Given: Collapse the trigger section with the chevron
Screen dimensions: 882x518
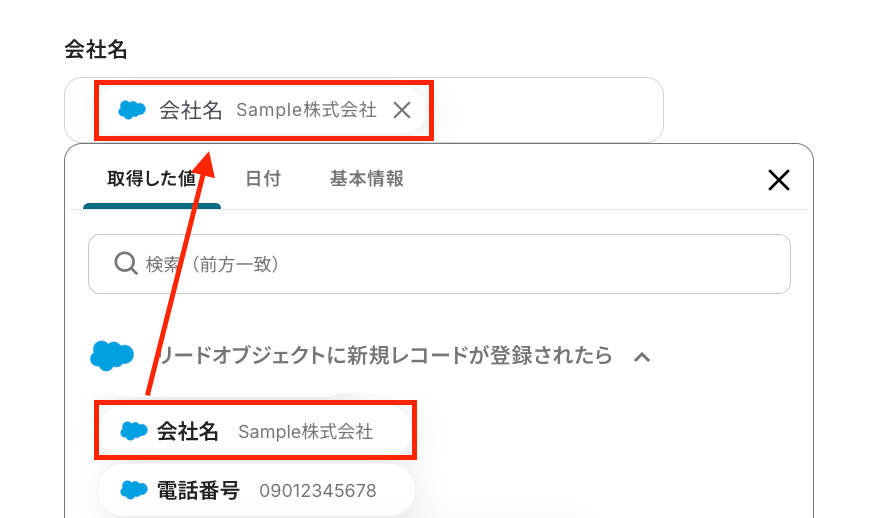Looking at the screenshot, I should tap(643, 356).
